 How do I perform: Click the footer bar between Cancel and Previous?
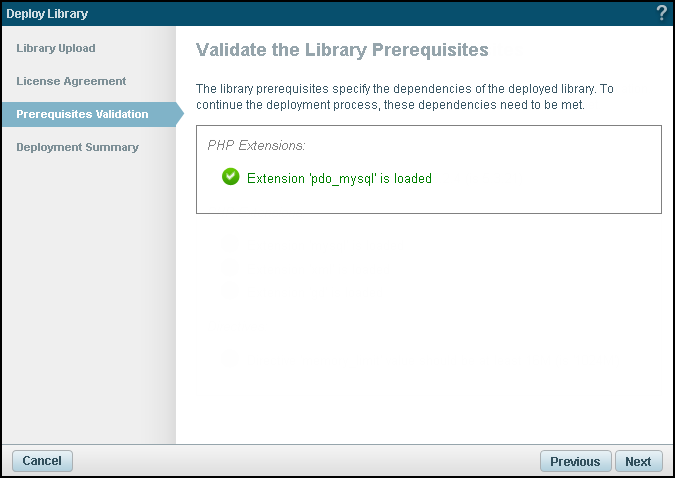300,461
